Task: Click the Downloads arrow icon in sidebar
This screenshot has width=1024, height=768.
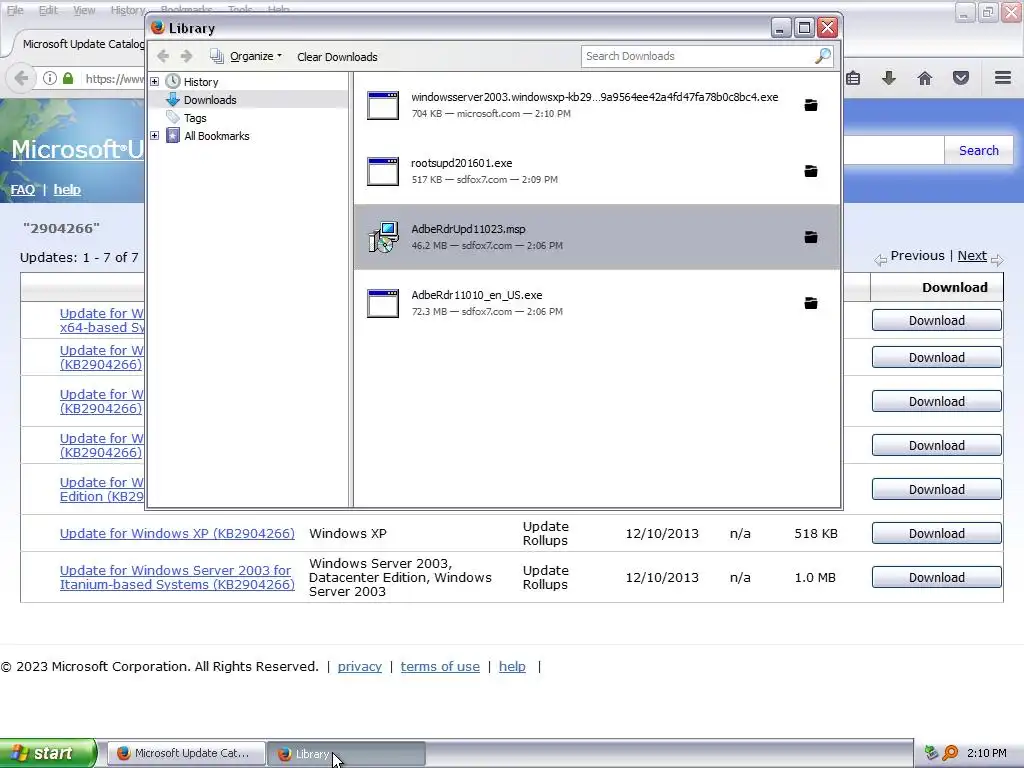Action: (x=172, y=99)
